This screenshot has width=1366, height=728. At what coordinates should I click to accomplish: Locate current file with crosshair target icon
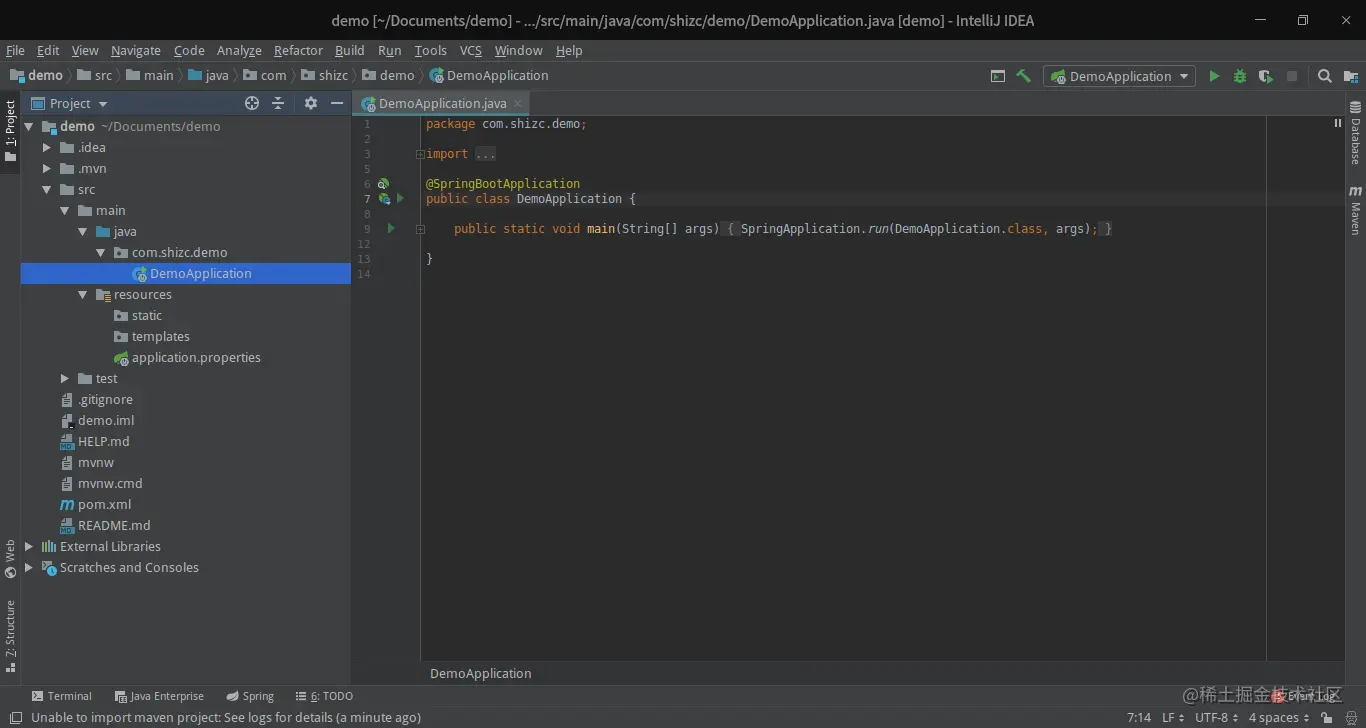(x=252, y=103)
